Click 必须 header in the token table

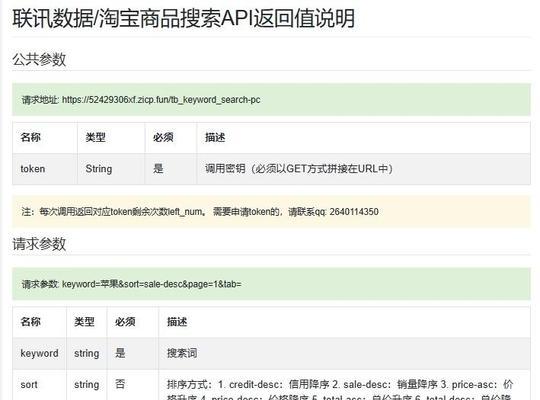[163, 137]
